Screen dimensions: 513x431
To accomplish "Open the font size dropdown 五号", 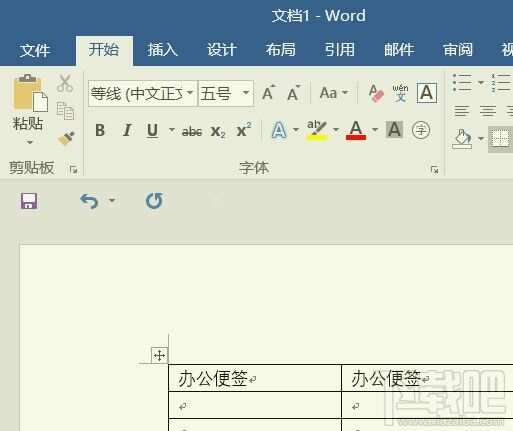I will click(x=226, y=93).
